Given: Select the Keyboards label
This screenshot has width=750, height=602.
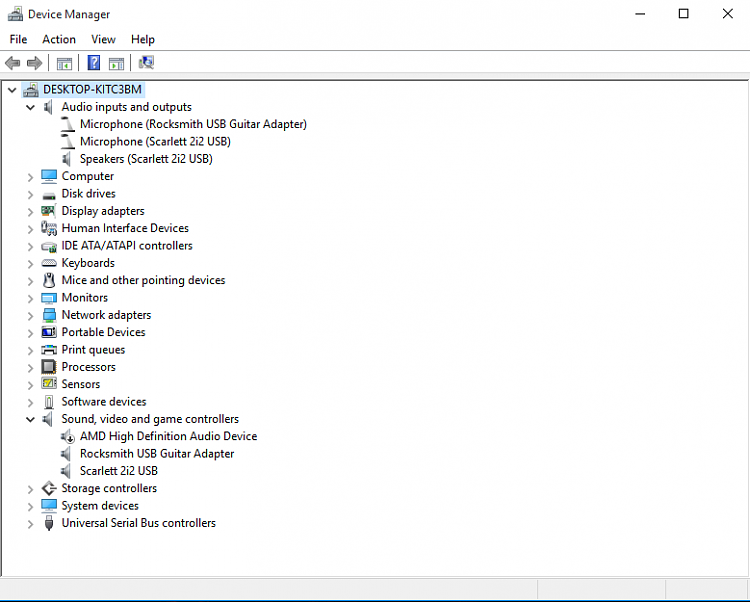Looking at the screenshot, I should click(x=88, y=263).
